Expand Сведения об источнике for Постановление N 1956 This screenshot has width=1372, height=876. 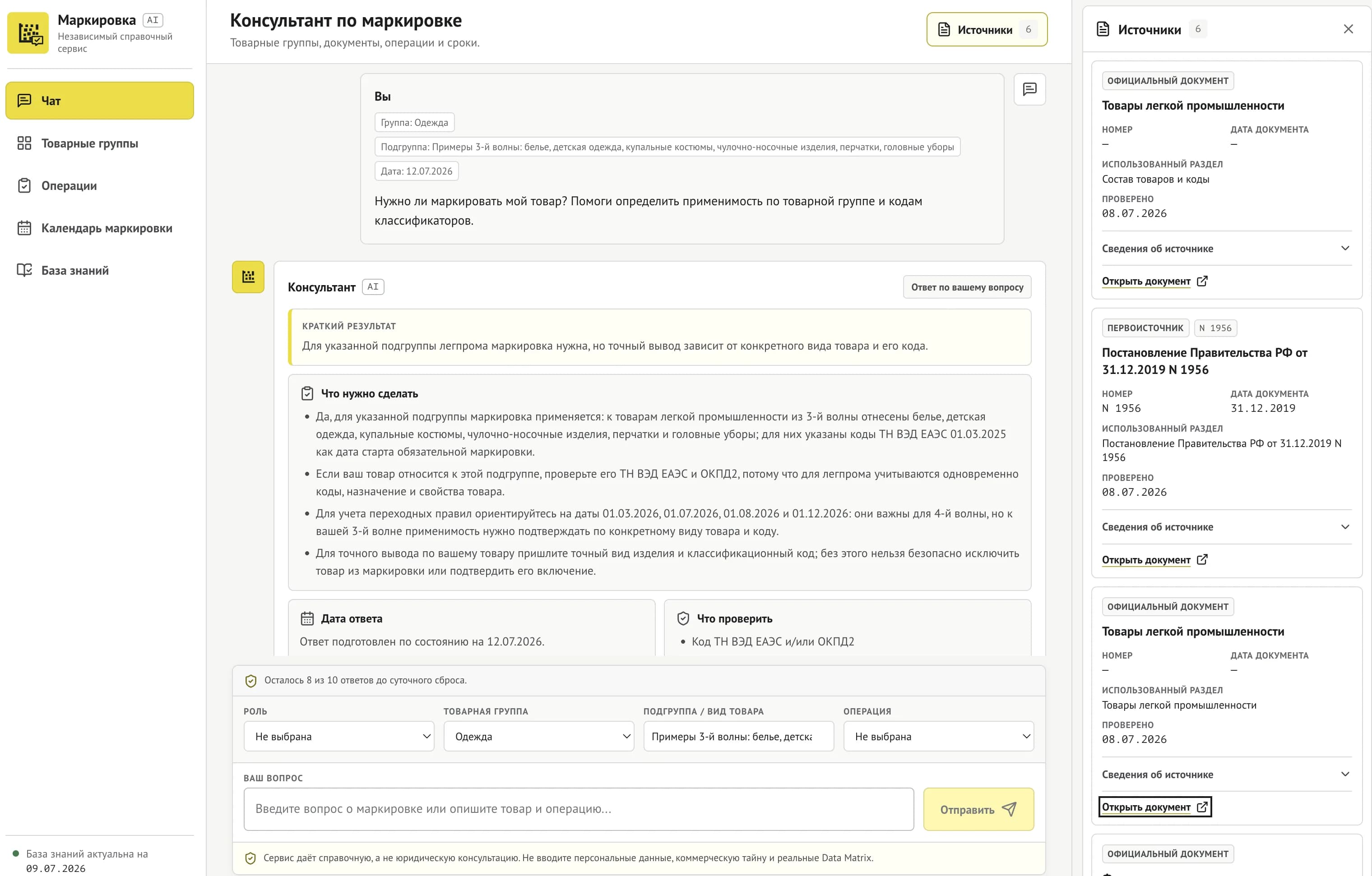[1226, 527]
